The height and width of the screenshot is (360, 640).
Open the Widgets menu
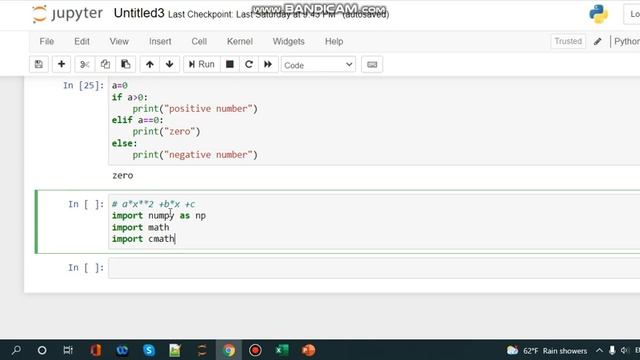coord(289,42)
